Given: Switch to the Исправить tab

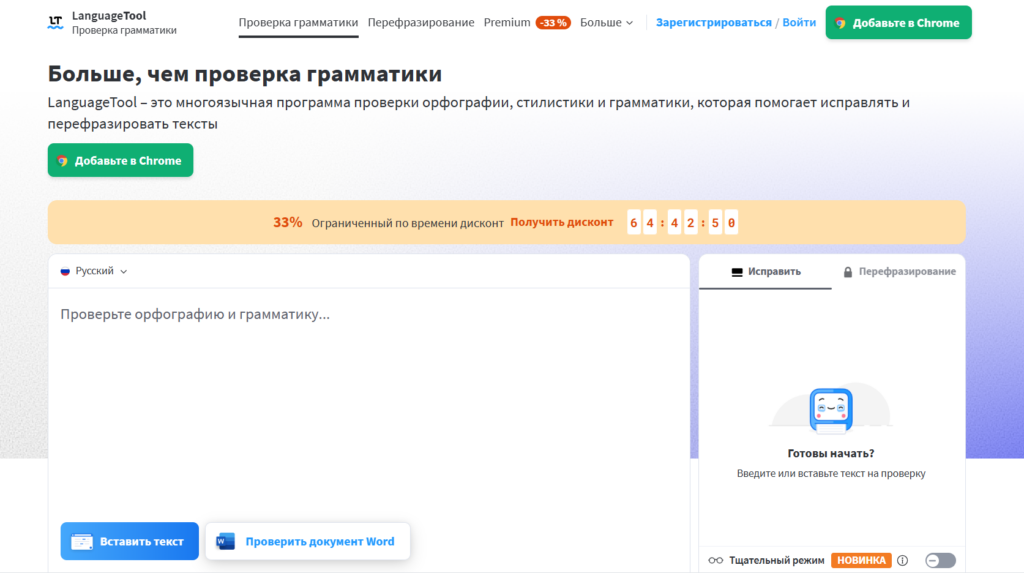Looking at the screenshot, I should click(765, 272).
